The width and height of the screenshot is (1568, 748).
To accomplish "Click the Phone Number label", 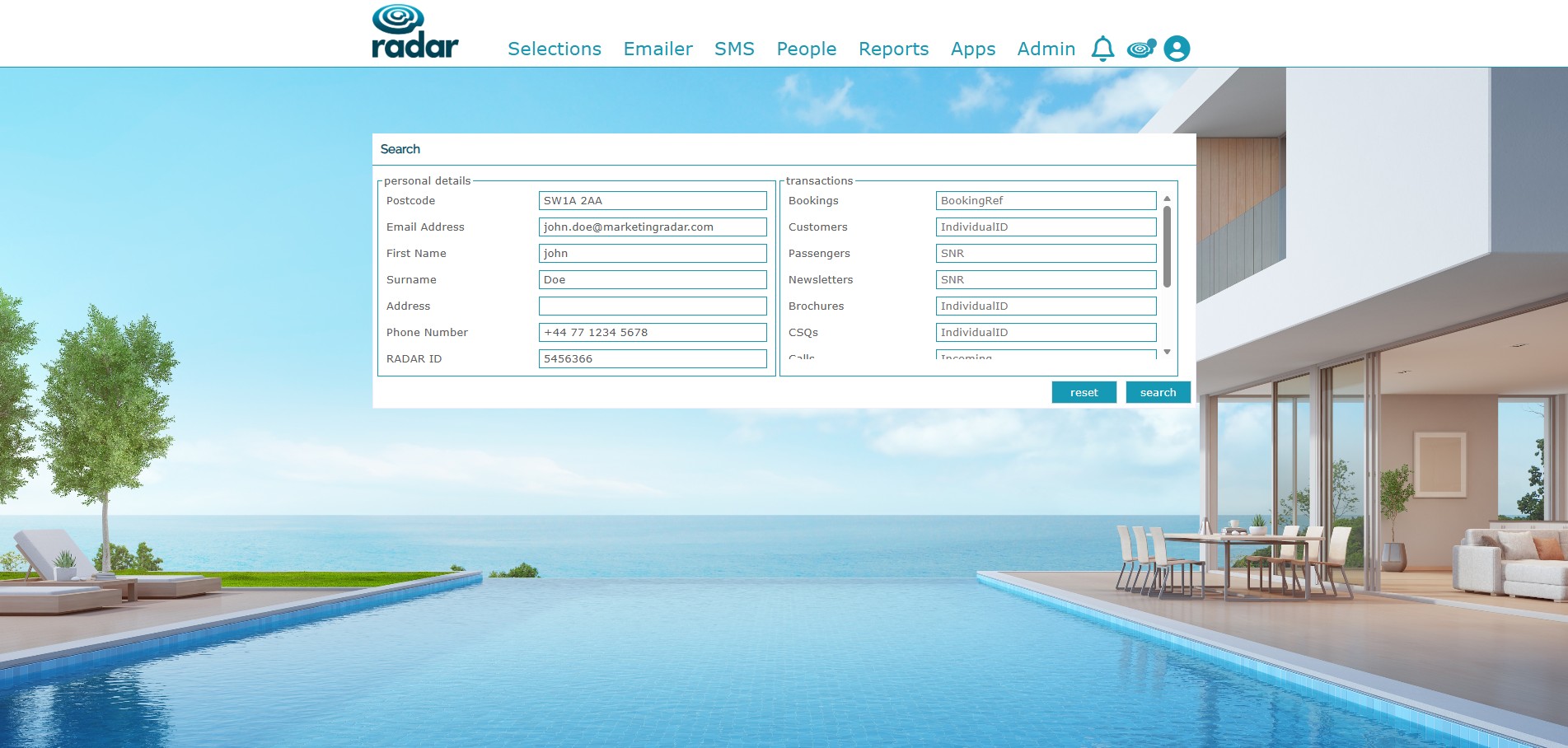I will click(x=427, y=332).
